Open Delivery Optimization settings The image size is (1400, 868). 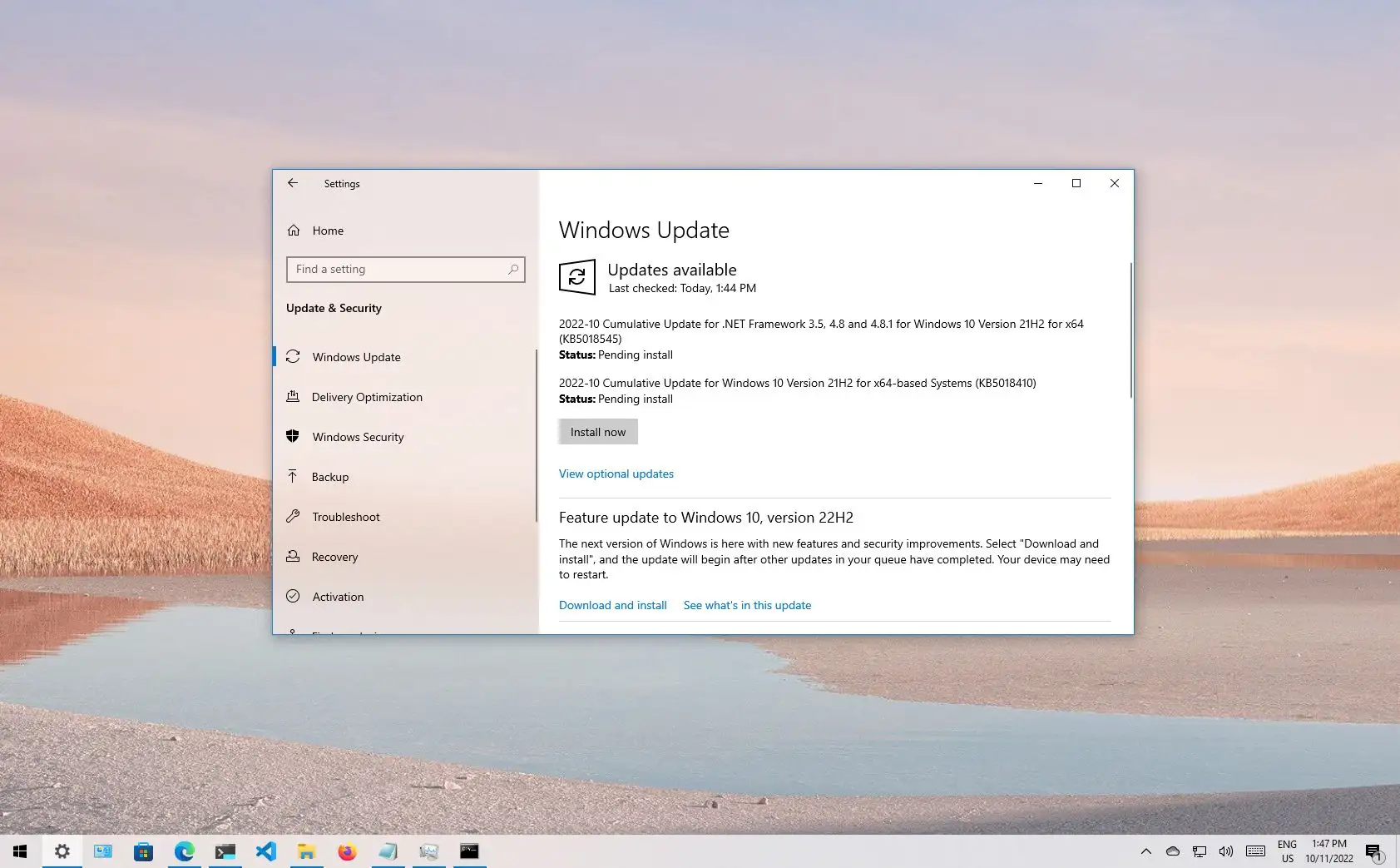(366, 397)
